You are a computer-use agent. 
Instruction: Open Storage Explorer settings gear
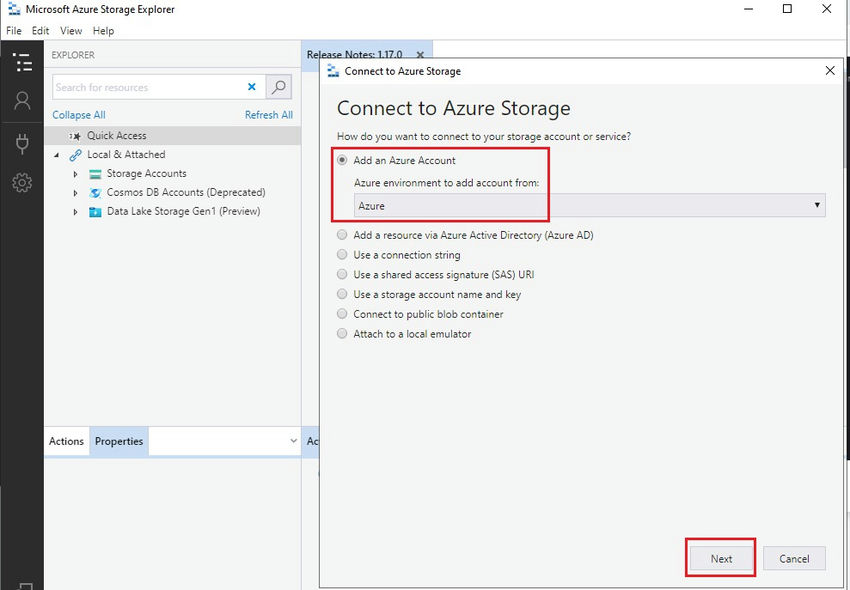click(22, 182)
